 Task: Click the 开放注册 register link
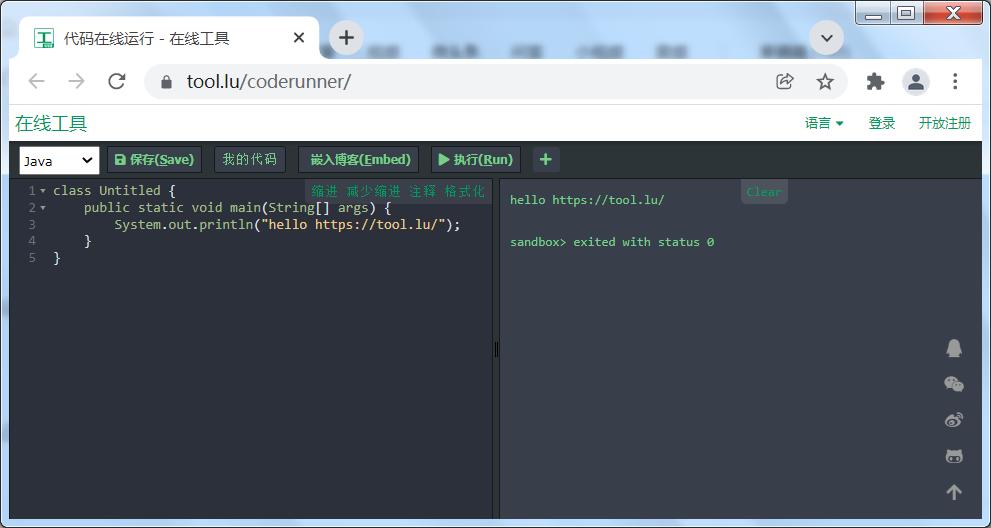944,123
